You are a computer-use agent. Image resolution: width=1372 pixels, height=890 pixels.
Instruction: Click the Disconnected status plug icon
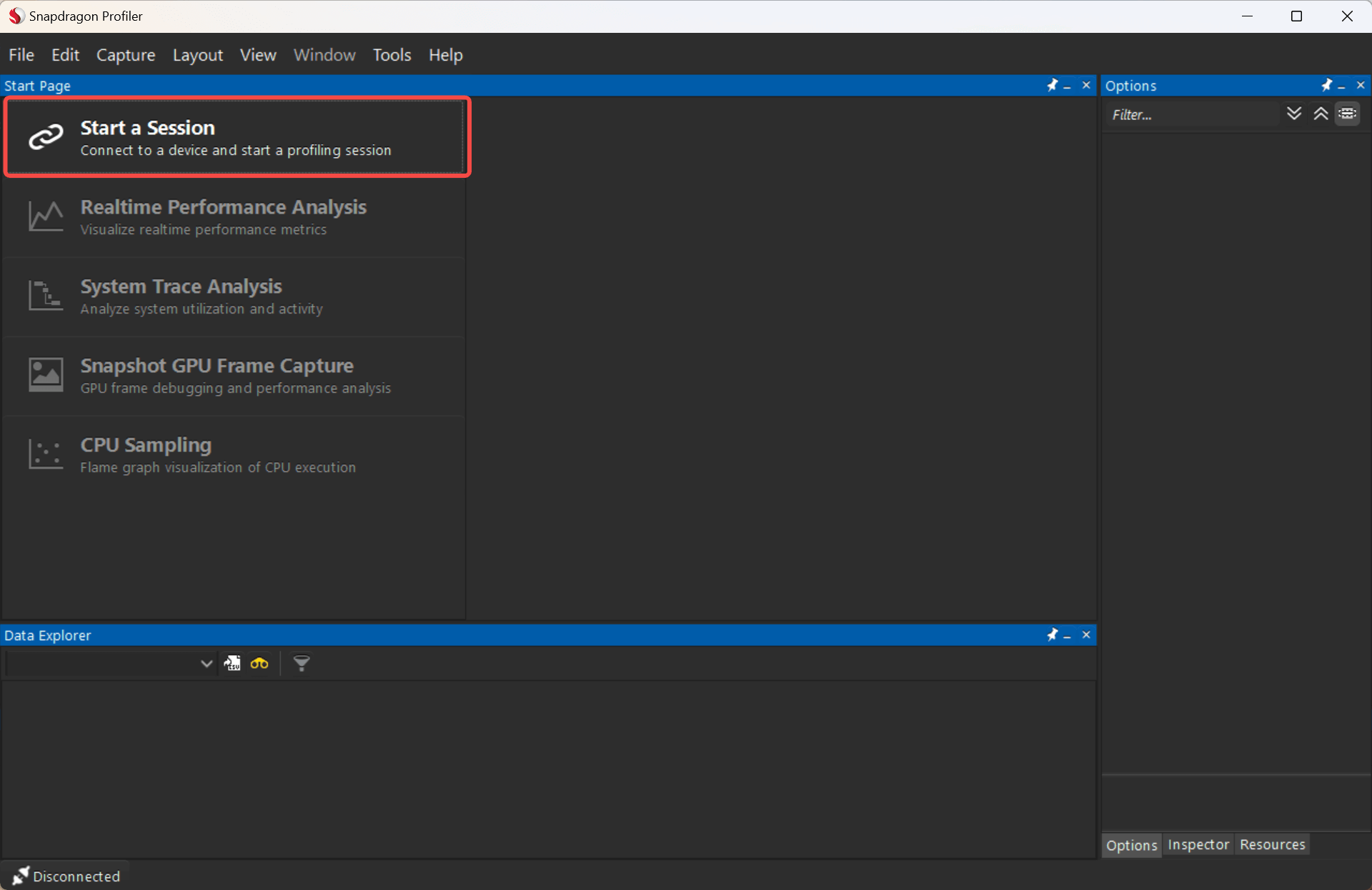(20, 876)
